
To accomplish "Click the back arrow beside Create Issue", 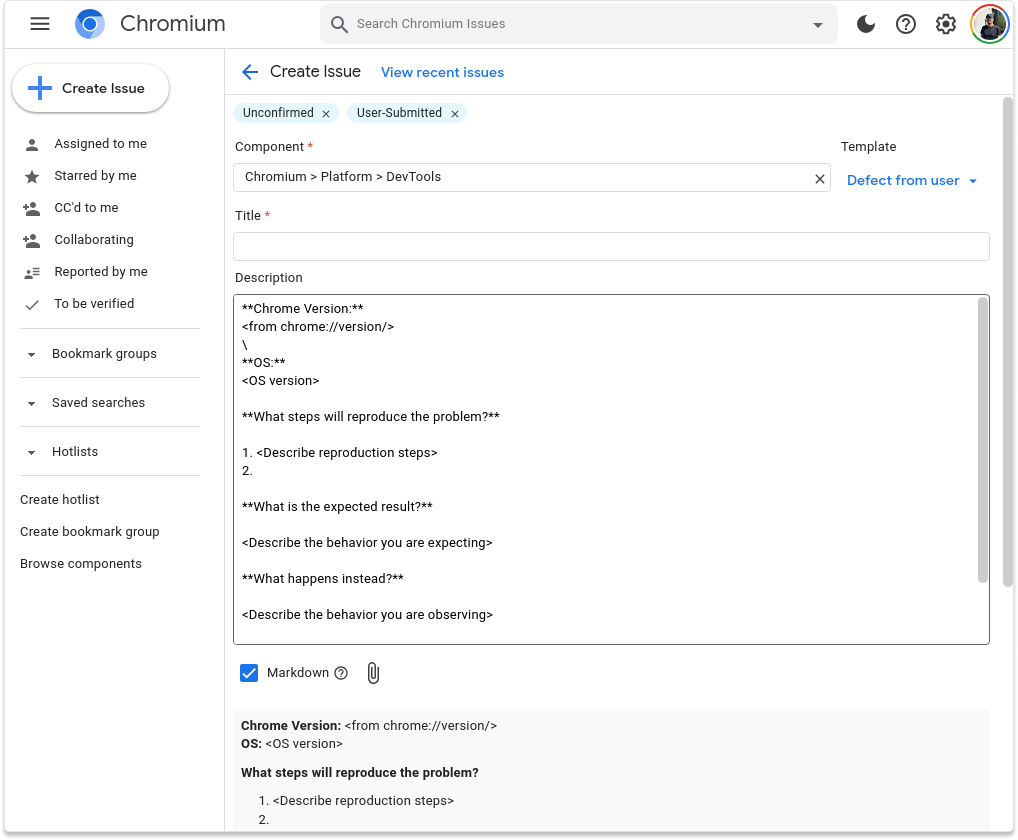I will [250, 72].
